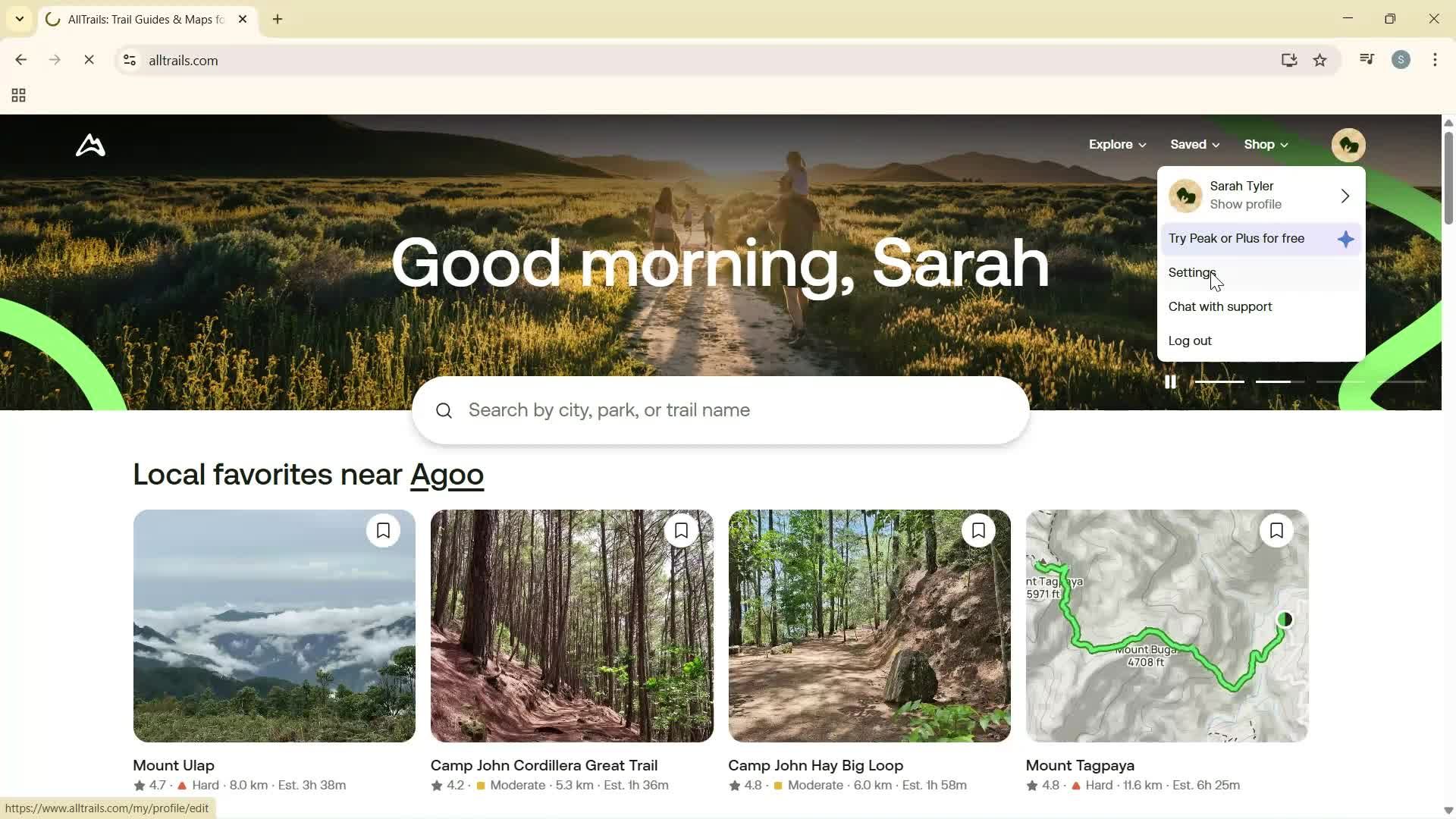Save Mount Ulap with its bookmark toggle
This screenshot has height=819, width=1456.
(x=383, y=530)
